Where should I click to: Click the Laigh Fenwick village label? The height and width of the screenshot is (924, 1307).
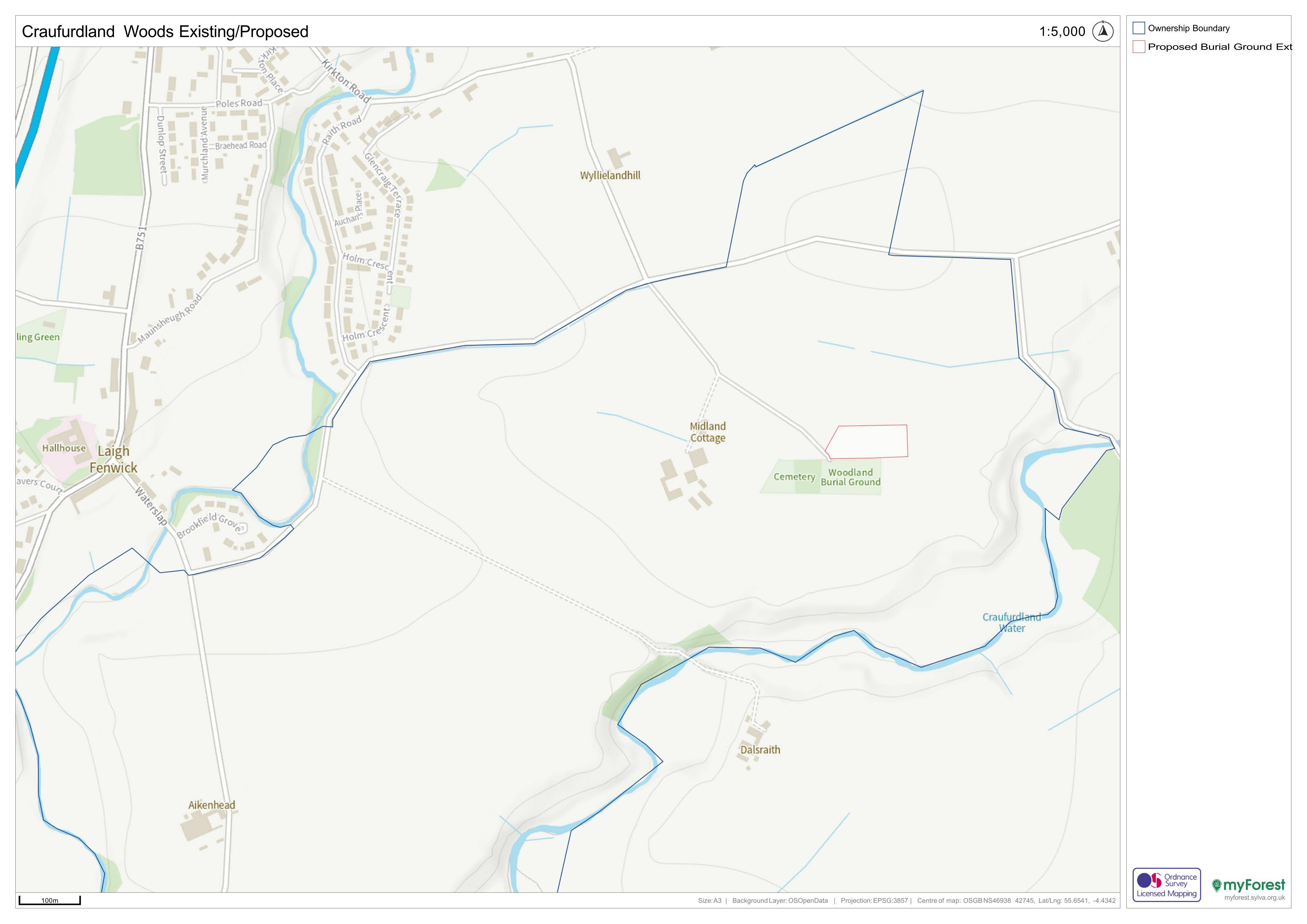[113, 460]
